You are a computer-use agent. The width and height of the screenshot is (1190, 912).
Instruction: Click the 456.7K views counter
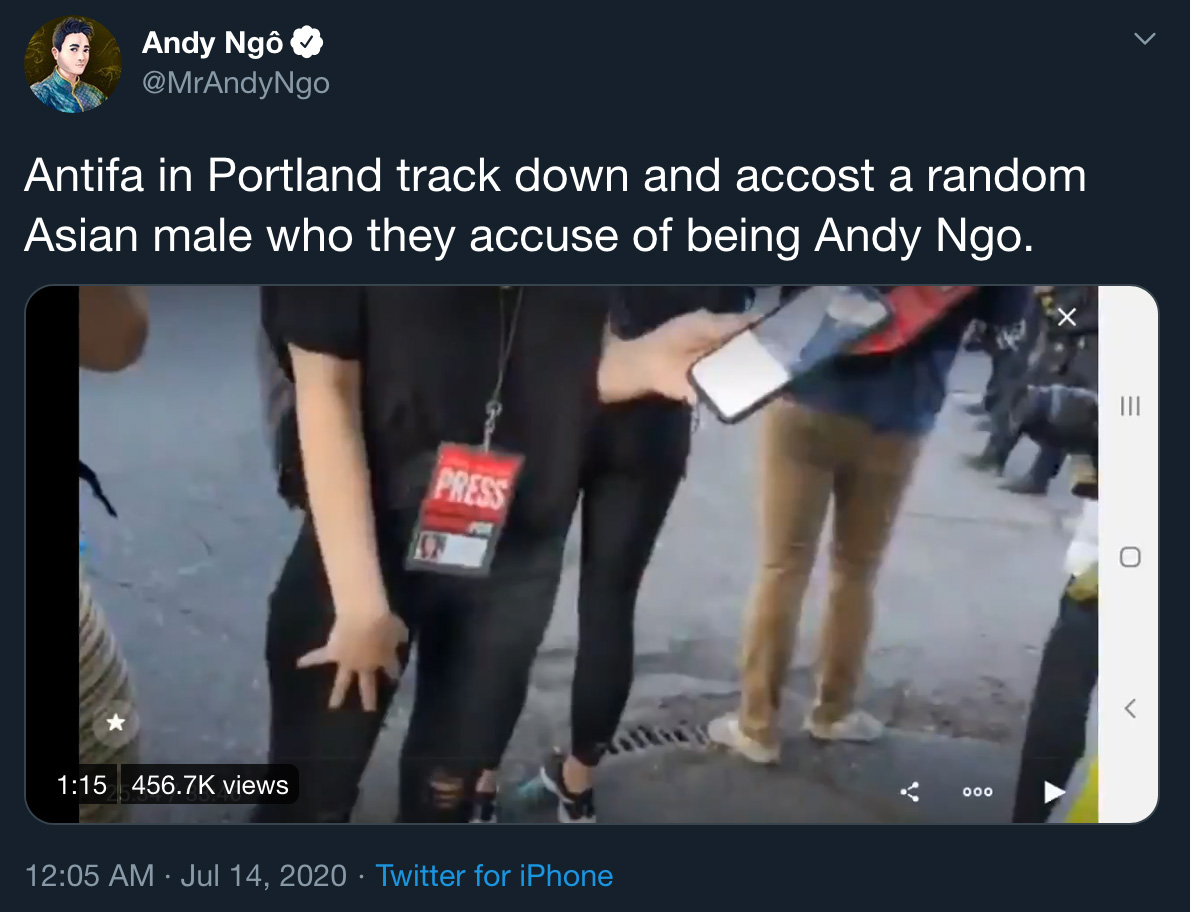209,785
